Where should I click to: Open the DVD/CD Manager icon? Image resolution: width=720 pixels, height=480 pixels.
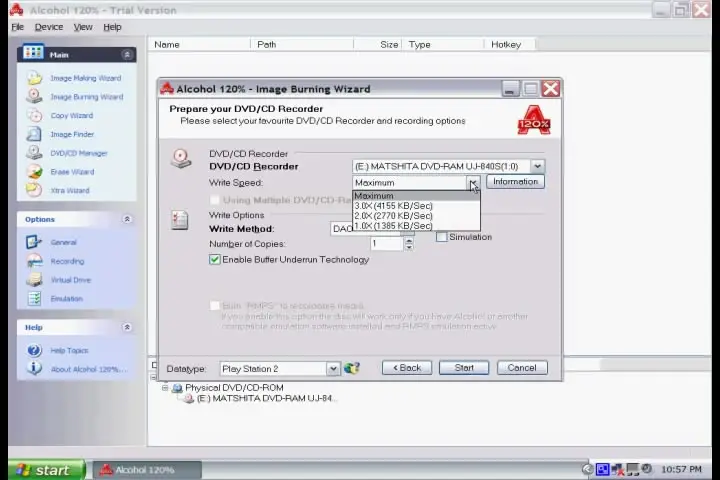34,152
